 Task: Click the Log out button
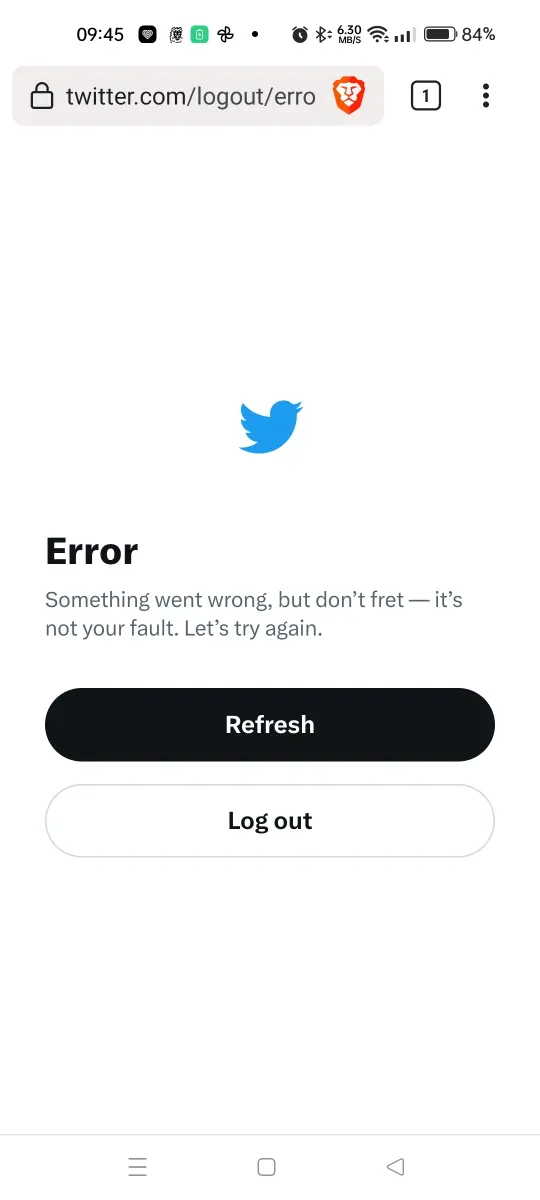[x=270, y=821]
